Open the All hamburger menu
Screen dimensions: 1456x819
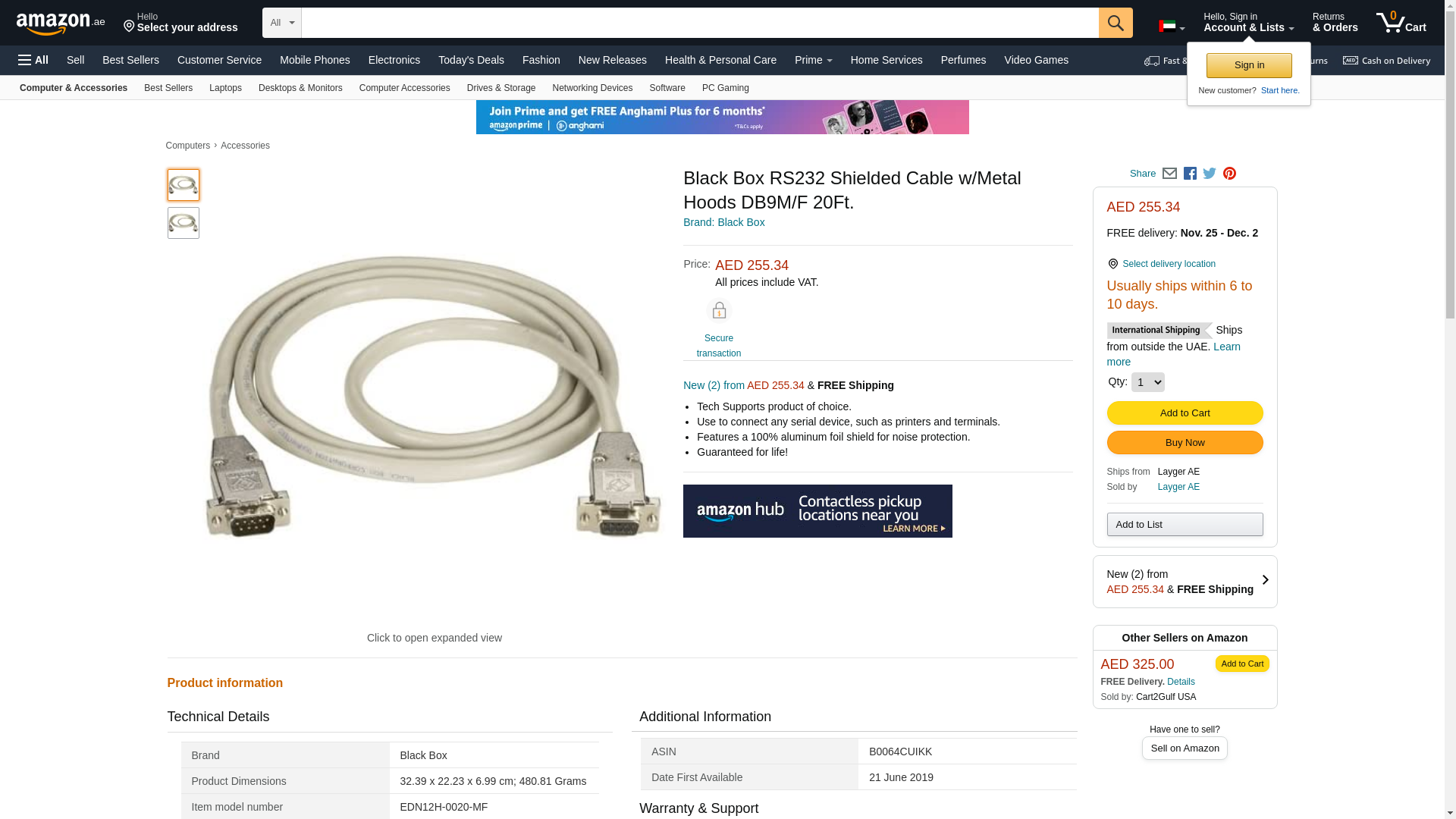(33, 60)
